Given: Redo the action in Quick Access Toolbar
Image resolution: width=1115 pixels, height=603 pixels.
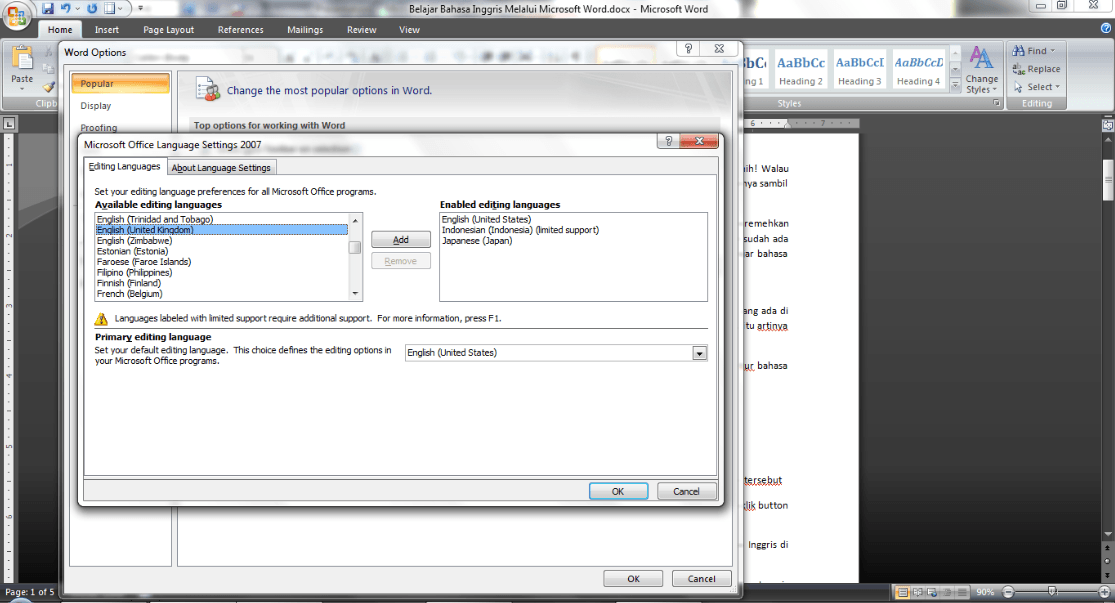Looking at the screenshot, I should (92, 9).
